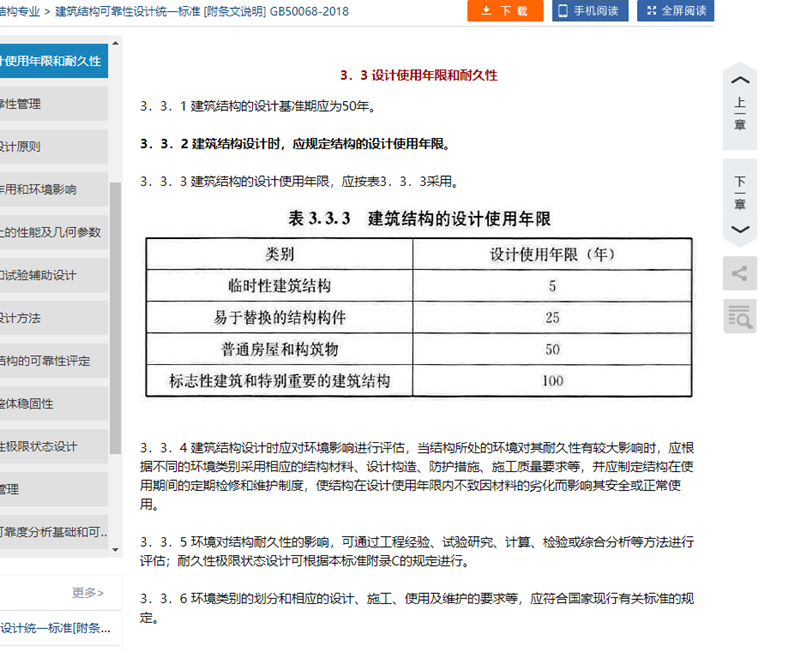Open breadcrumb link 建筑结构可靠性设计统一标准 GB50068-2018
This screenshot has width=800, height=651.
pyautogui.click(x=202, y=11)
